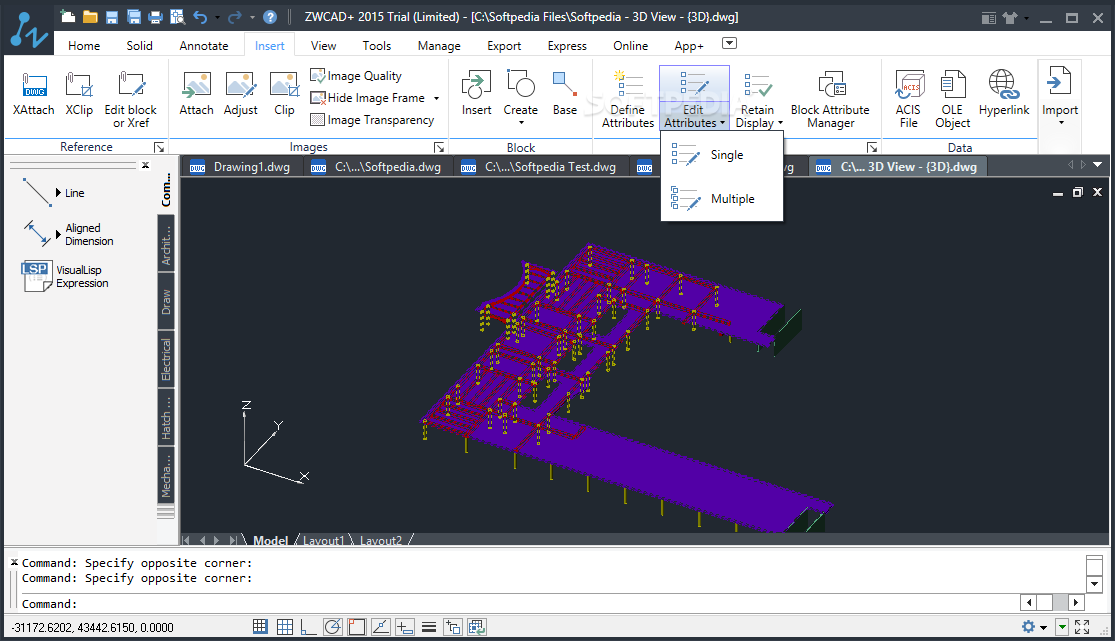Click Image Quality option

coord(356,75)
